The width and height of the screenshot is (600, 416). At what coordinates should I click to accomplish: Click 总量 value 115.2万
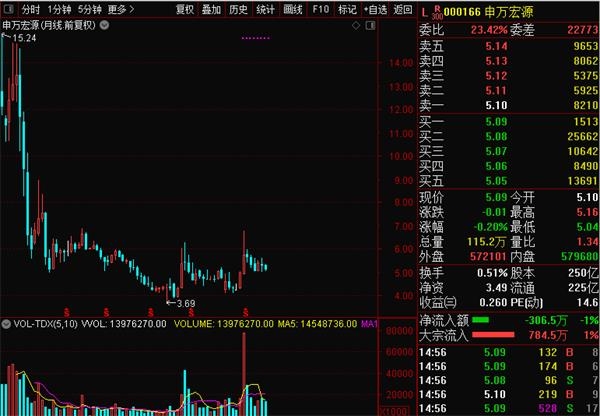tap(486, 242)
